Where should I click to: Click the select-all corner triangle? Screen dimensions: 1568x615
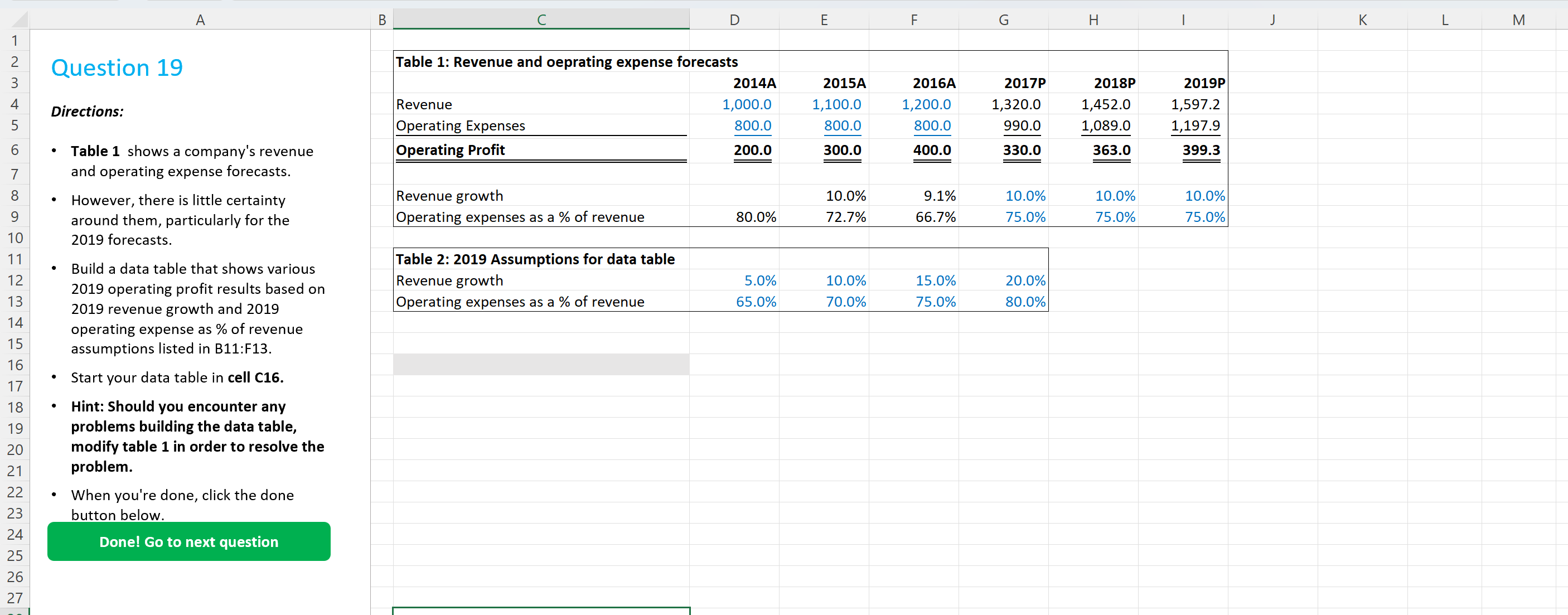coord(18,20)
